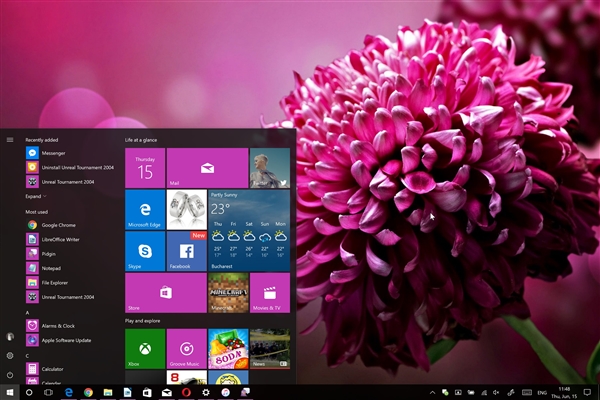Screen dimensions: 600x400
Task: Open the Xbox tile
Action: point(145,348)
